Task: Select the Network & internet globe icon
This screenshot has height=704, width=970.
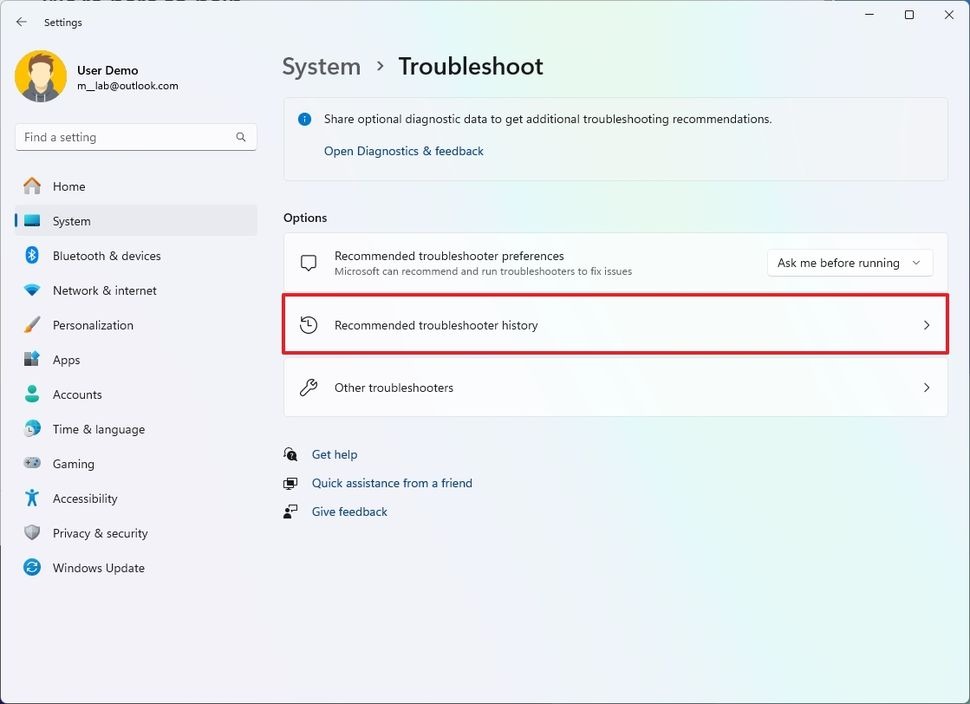Action: pos(31,290)
